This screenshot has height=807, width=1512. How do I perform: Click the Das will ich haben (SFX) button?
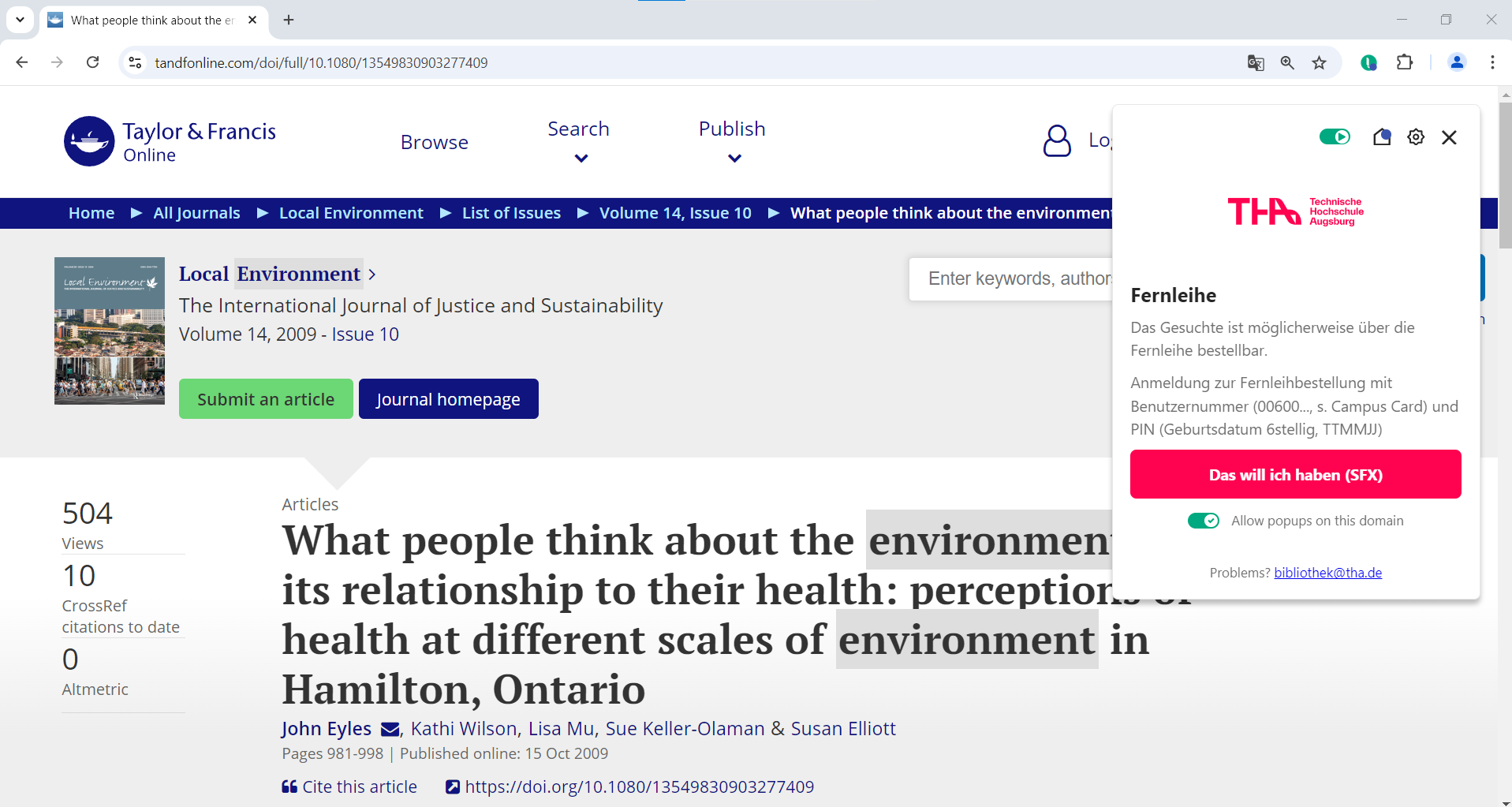point(1295,474)
